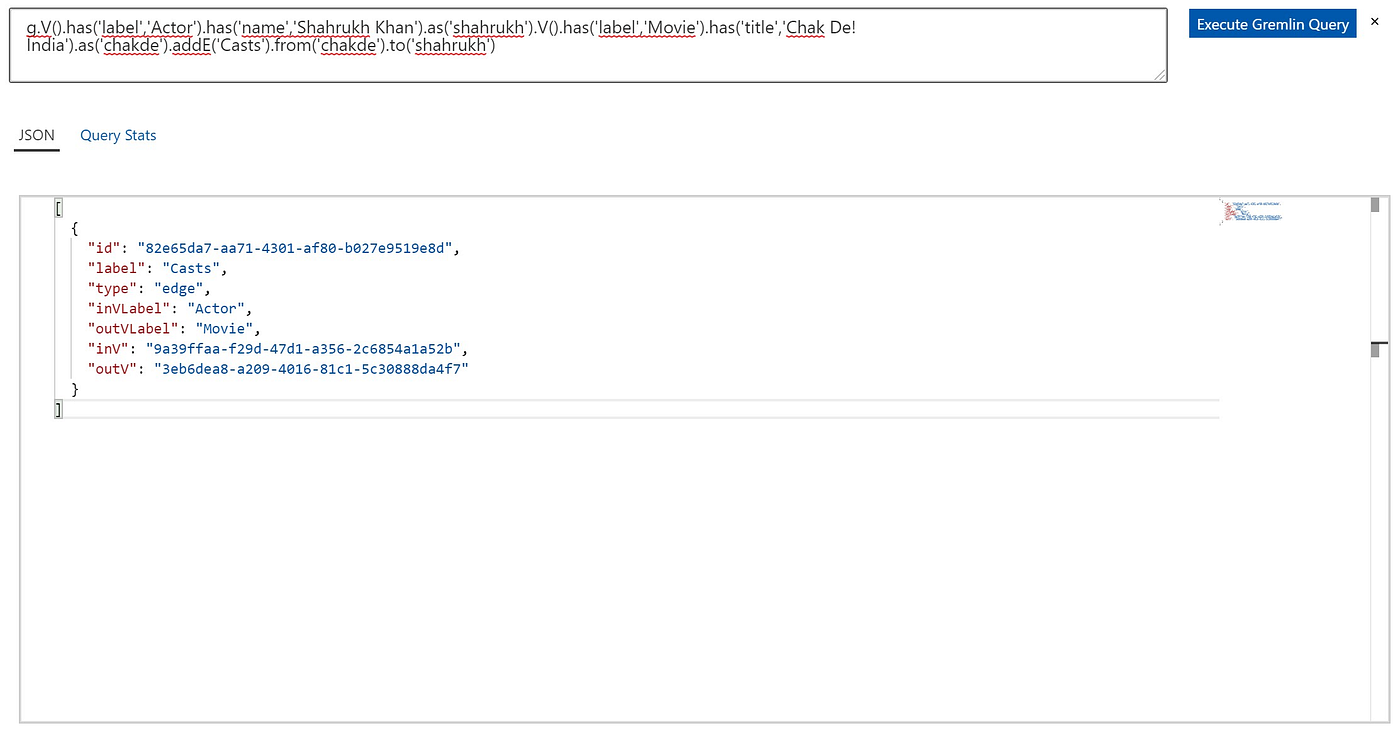Switch to the Query Stats tab

[117, 135]
